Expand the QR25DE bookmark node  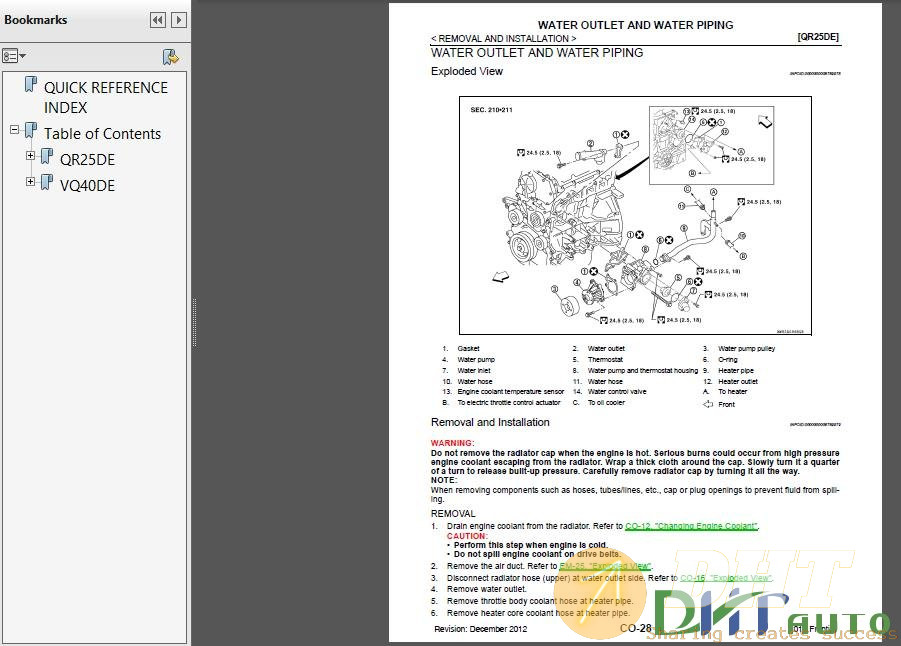coord(30,156)
